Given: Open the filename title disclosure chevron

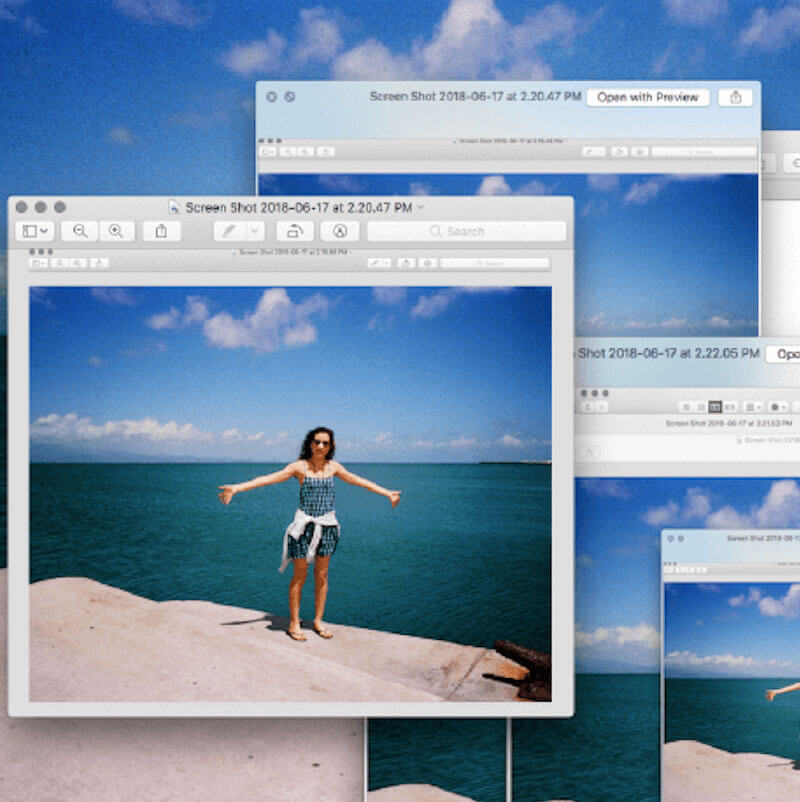Looking at the screenshot, I should [420, 208].
